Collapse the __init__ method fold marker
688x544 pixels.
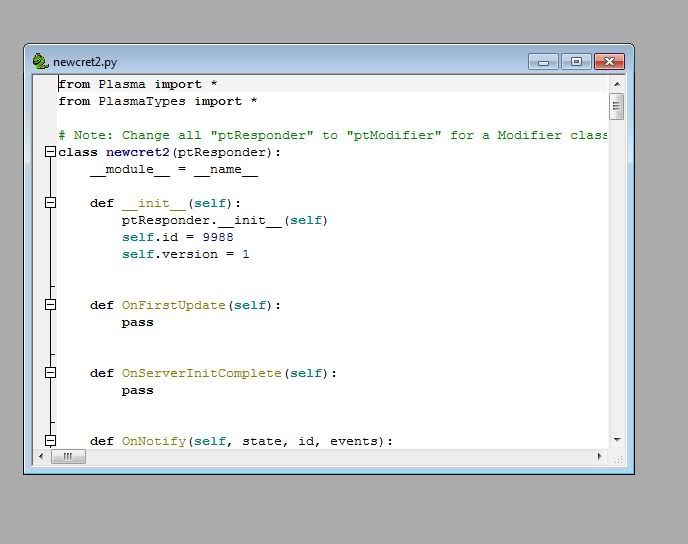click(x=50, y=203)
